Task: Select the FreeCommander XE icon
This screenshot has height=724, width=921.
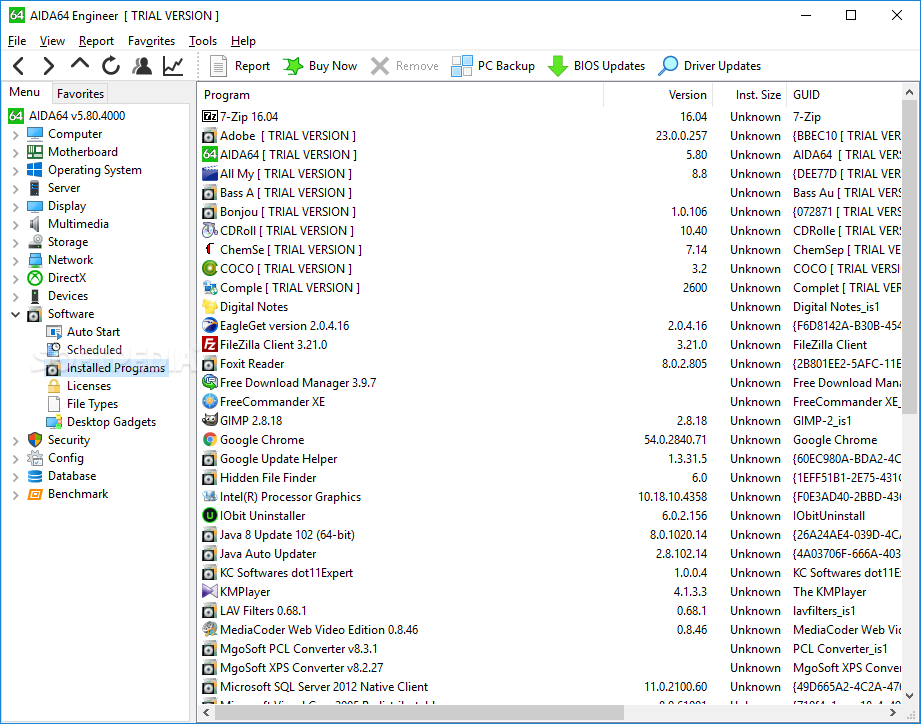Action: pyautogui.click(x=210, y=401)
